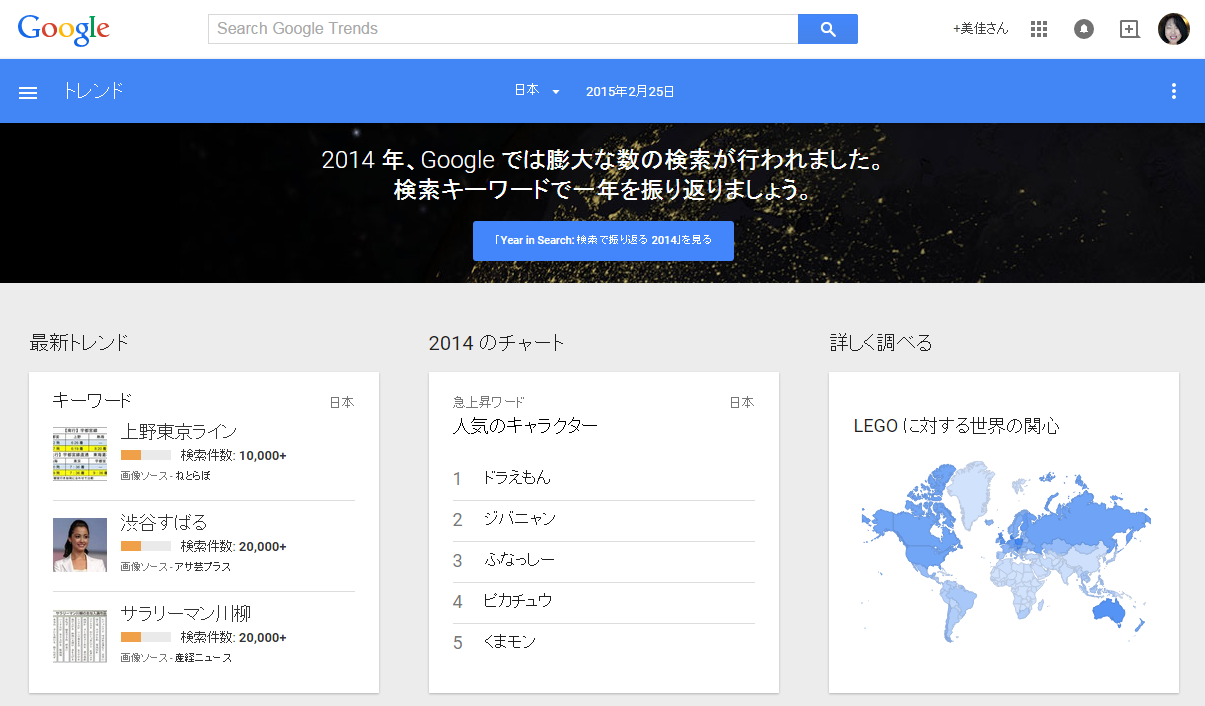Open the 渋谷すばる photo thumbnail
Viewport: 1205px width, 706px height.
tap(79, 544)
